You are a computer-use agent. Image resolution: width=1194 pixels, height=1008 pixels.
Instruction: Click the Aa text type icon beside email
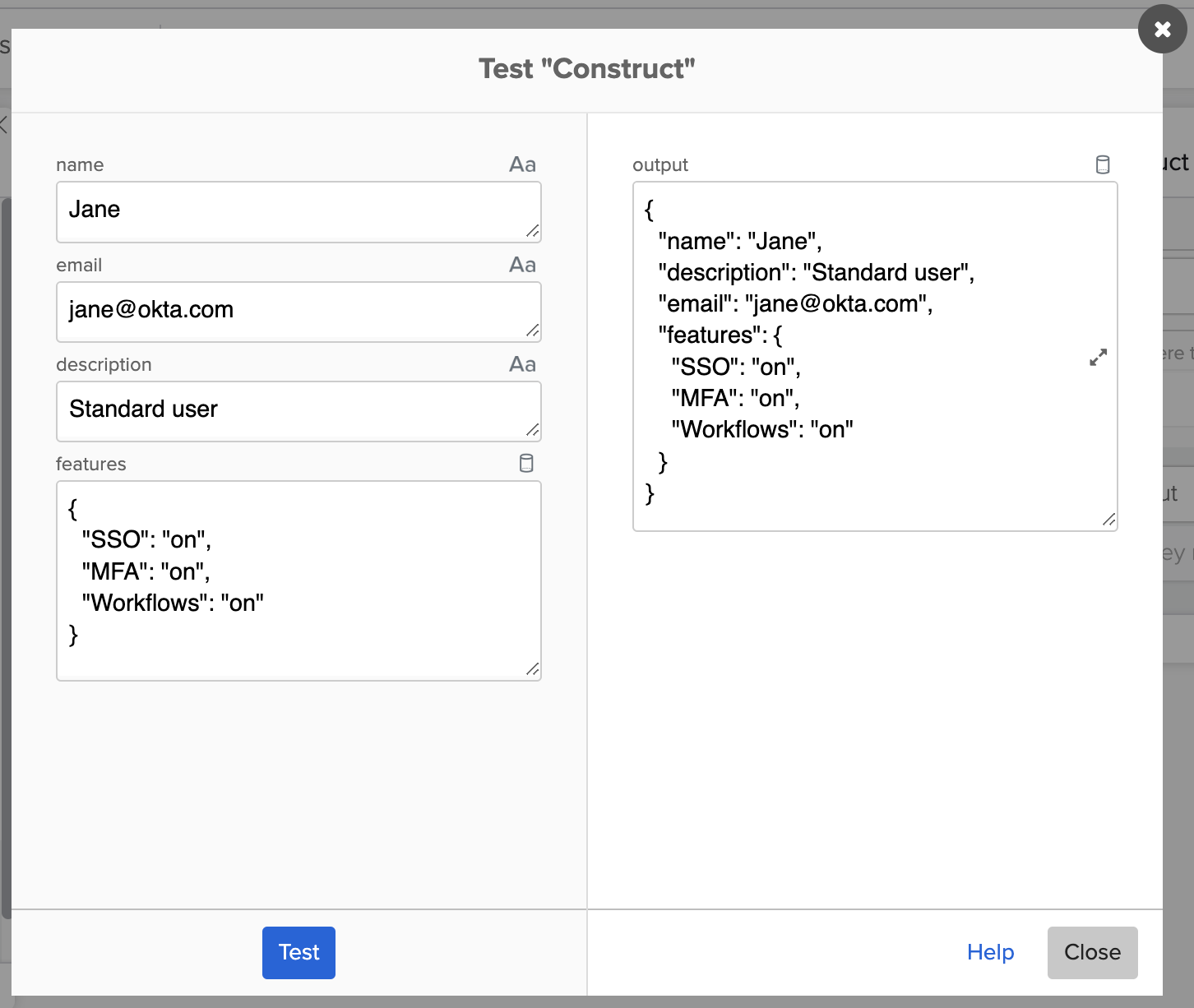[x=522, y=265]
